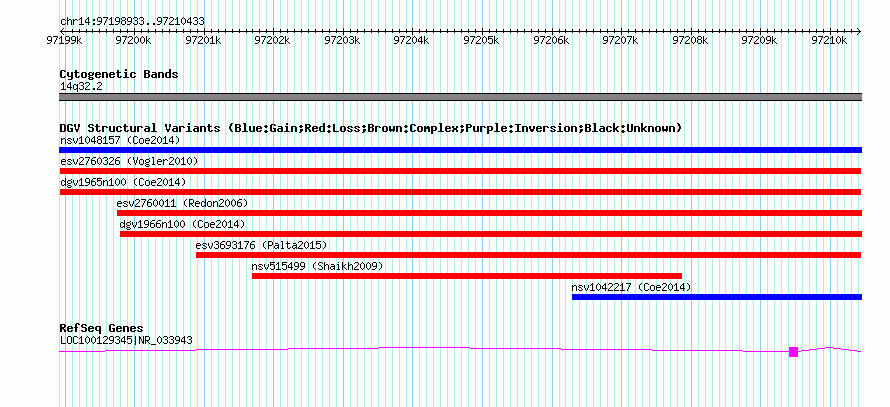
Task: Select the esv2760011 Redon2006 red bar
Action: pyautogui.click(x=489, y=213)
